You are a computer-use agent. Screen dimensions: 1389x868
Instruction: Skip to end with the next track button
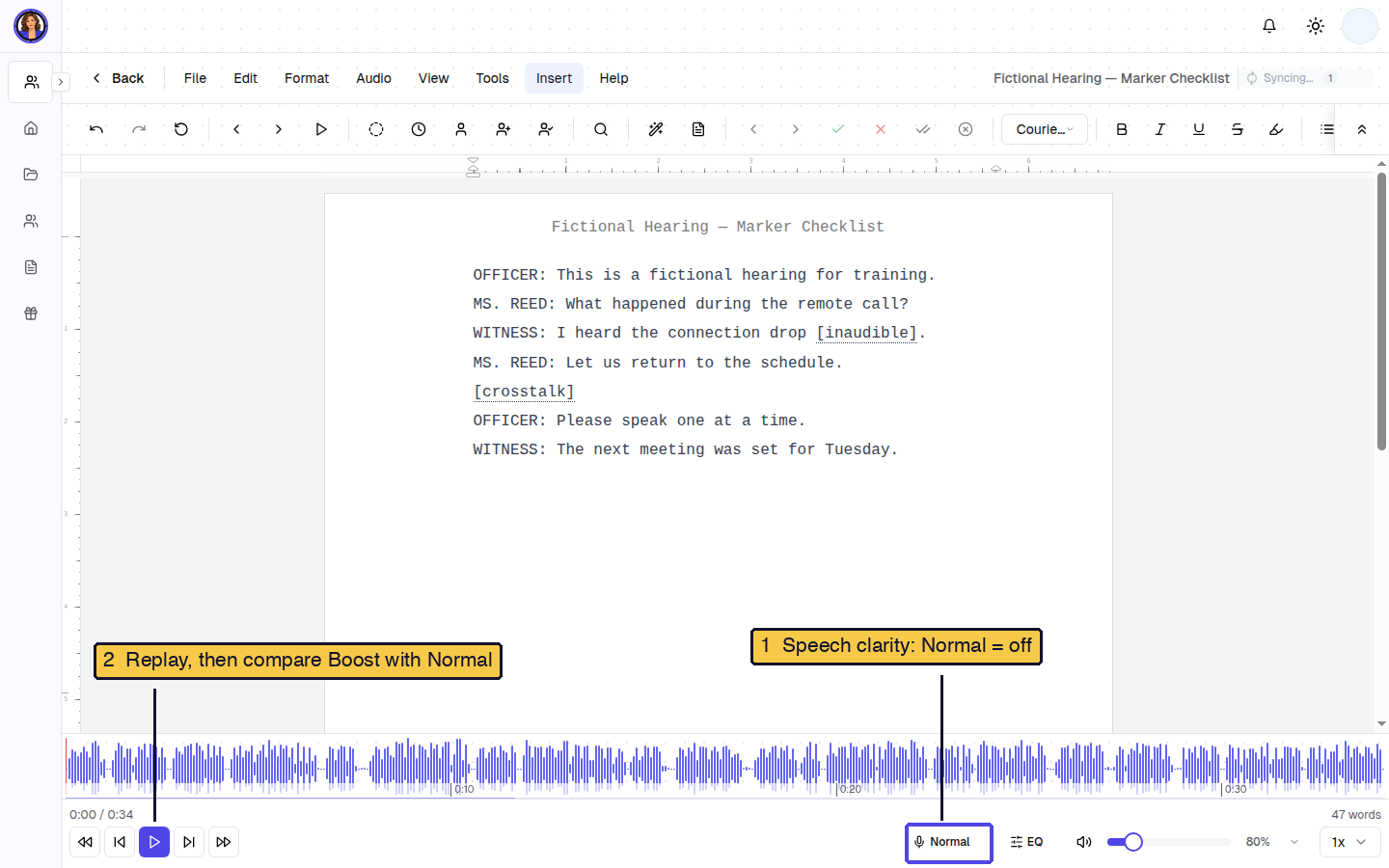[189, 842]
